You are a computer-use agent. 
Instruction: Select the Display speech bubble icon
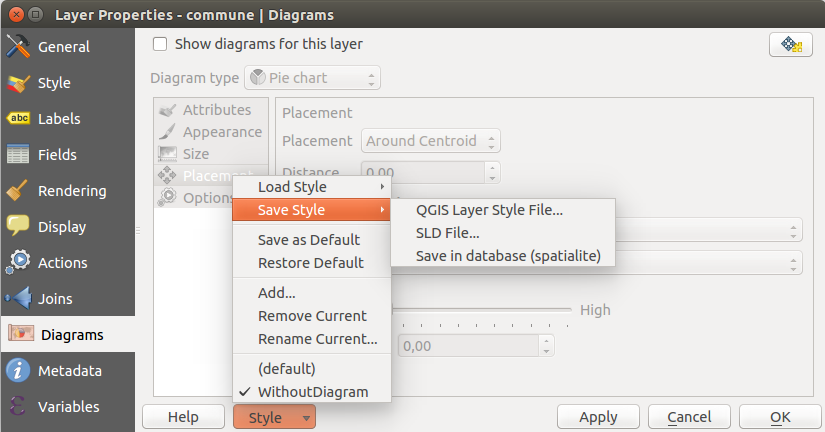pos(18,227)
